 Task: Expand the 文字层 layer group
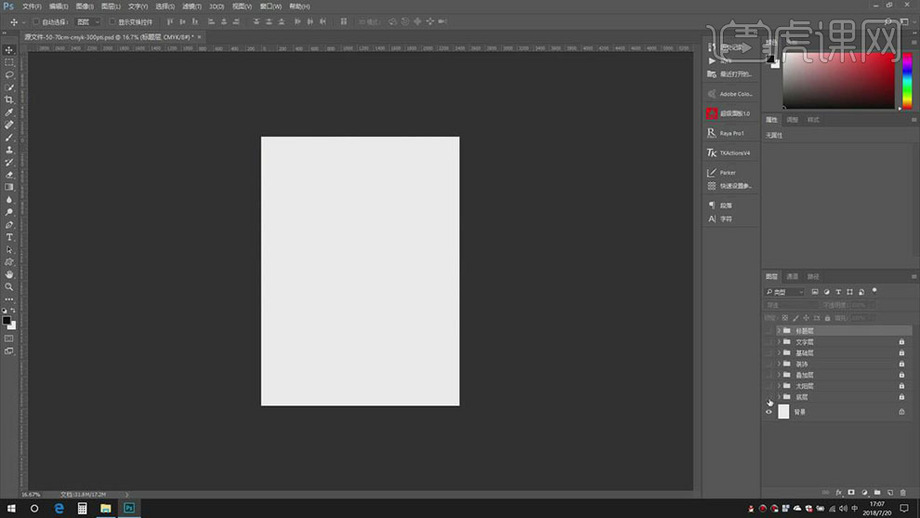[779, 342]
